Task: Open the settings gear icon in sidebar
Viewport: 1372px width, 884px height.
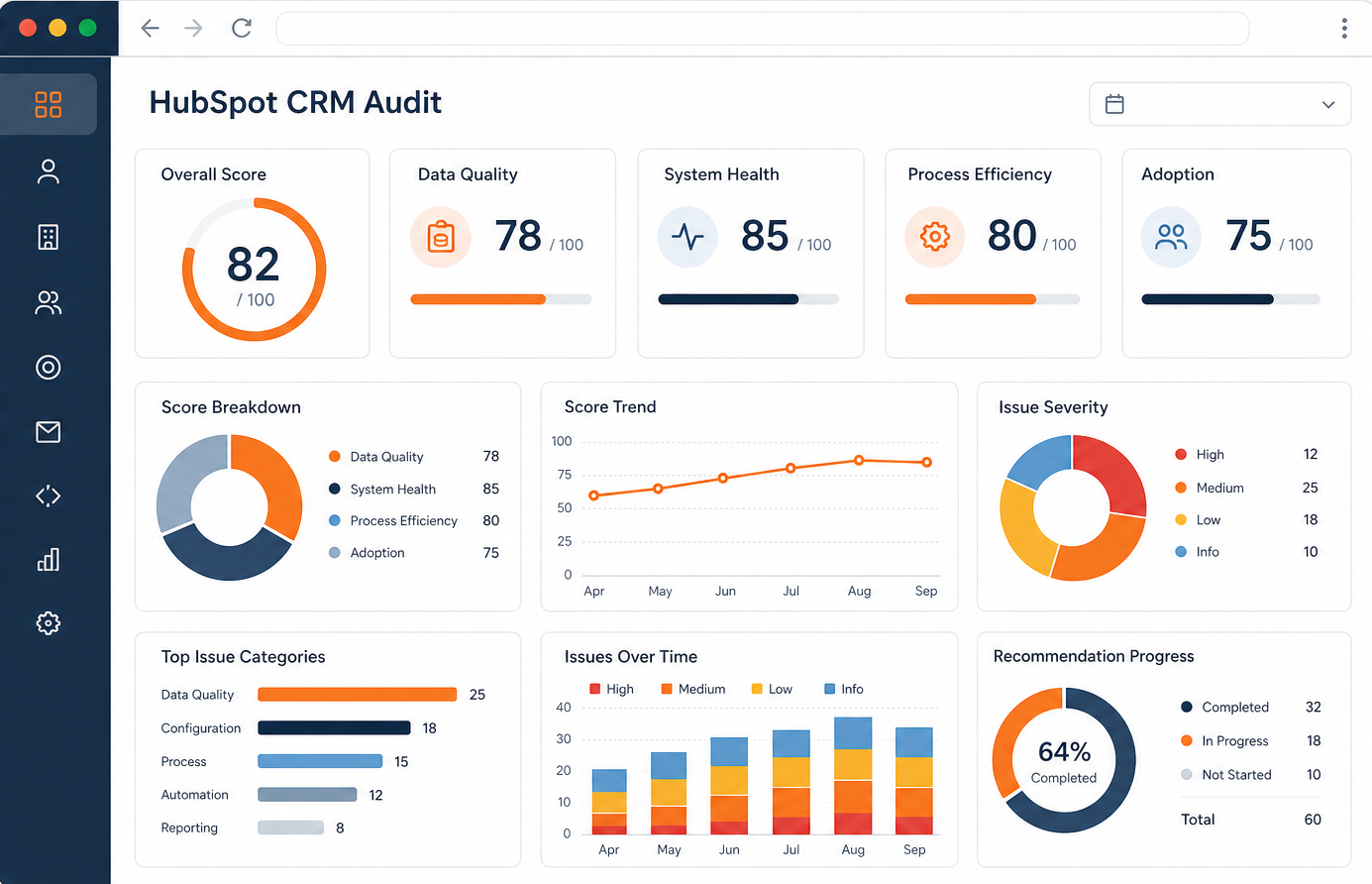Action: click(x=48, y=623)
